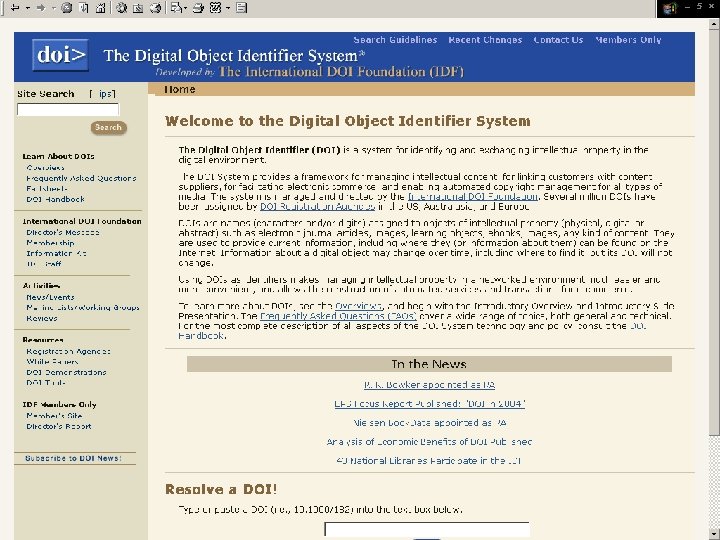This screenshot has width=720, height=540.
Task: Click the Site Search text field
Action: coord(68,109)
